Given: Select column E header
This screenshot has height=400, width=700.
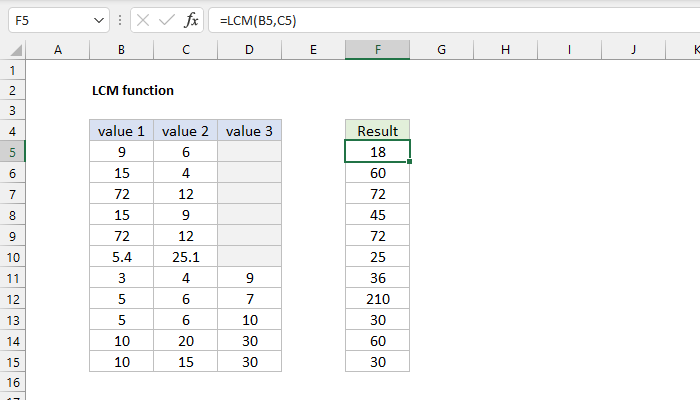Looking at the screenshot, I should tap(313, 50).
